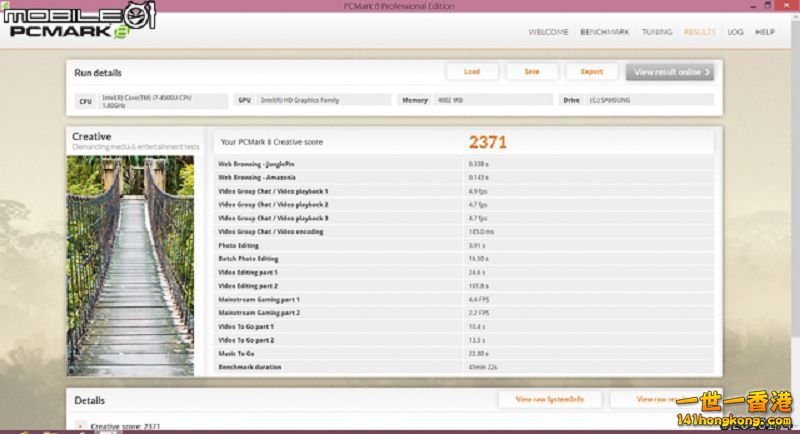800x434 pixels.
Task: Click 'Your PCMark 8 Creative score' label
Action: (x=272, y=142)
